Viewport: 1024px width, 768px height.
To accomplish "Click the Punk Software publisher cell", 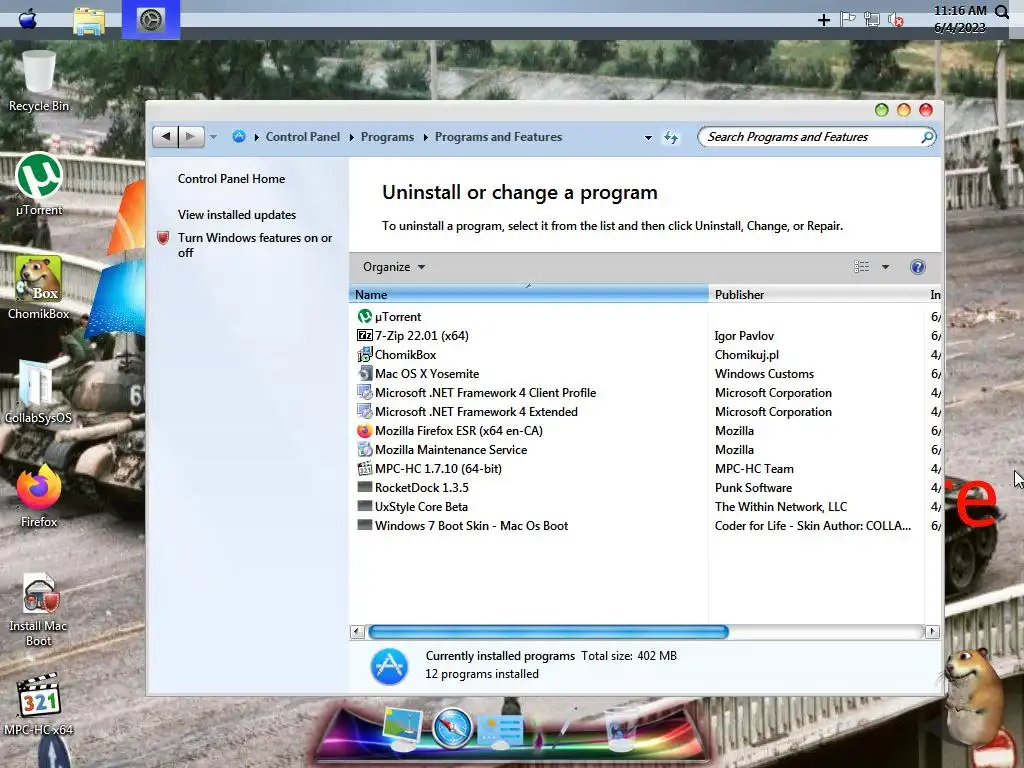I will point(753,487).
